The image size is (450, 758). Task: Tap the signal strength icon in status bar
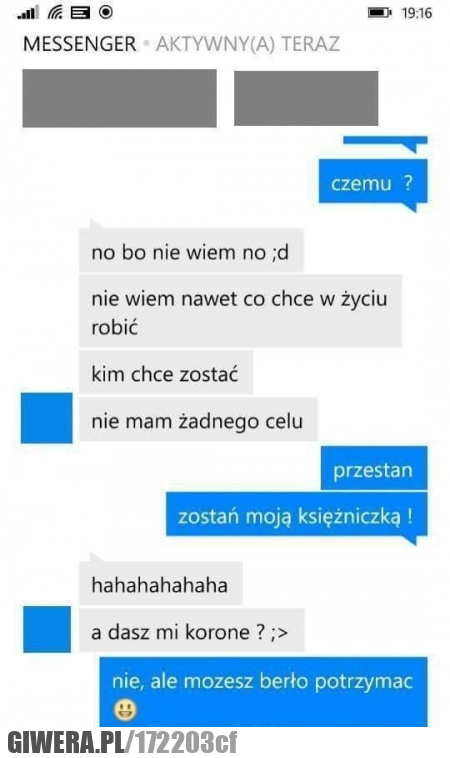pos(28,12)
